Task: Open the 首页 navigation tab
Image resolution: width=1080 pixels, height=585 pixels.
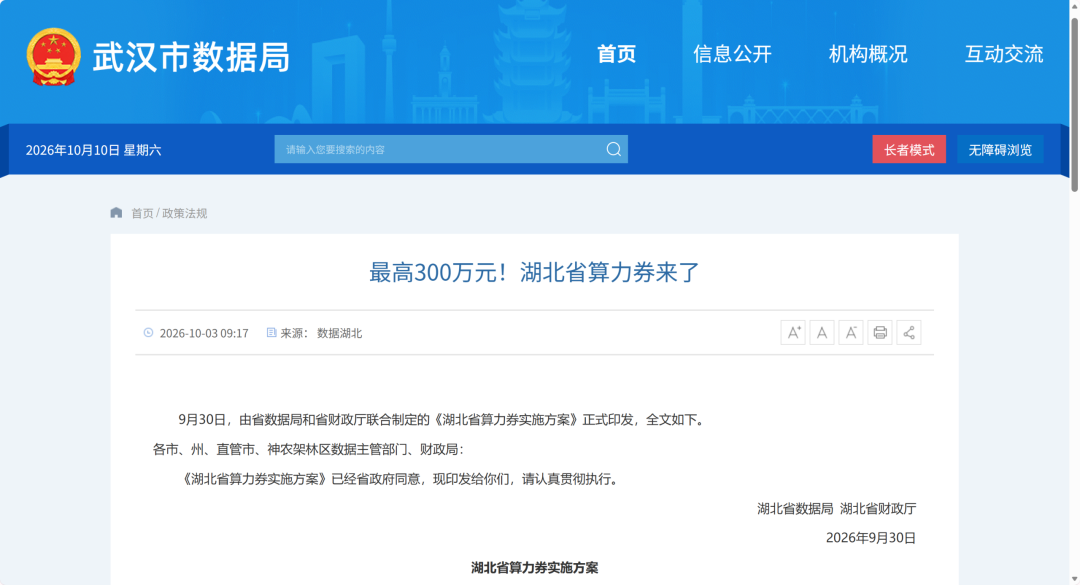Action: click(x=616, y=54)
